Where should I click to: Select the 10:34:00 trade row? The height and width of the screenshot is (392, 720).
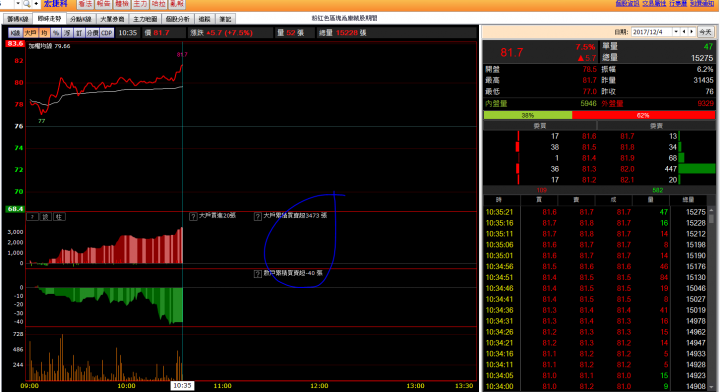[x=596, y=386]
